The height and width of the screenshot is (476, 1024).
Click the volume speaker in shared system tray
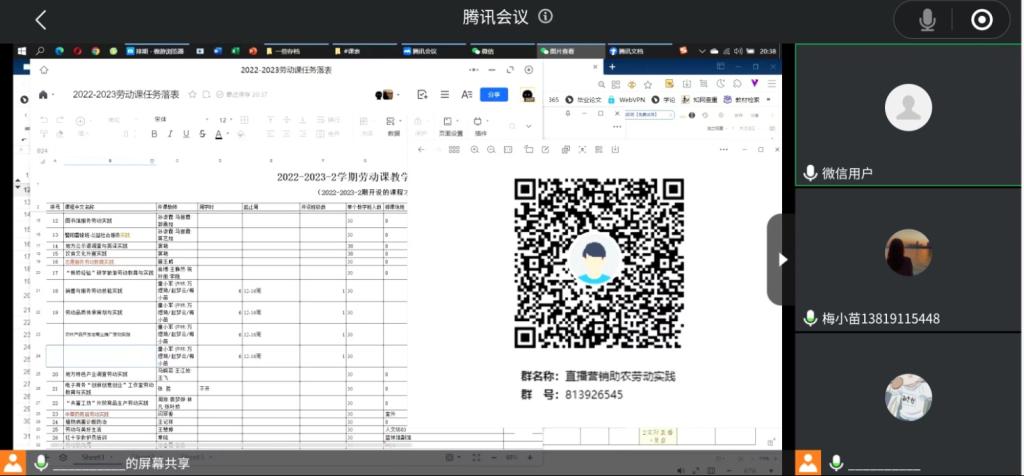tap(737, 51)
